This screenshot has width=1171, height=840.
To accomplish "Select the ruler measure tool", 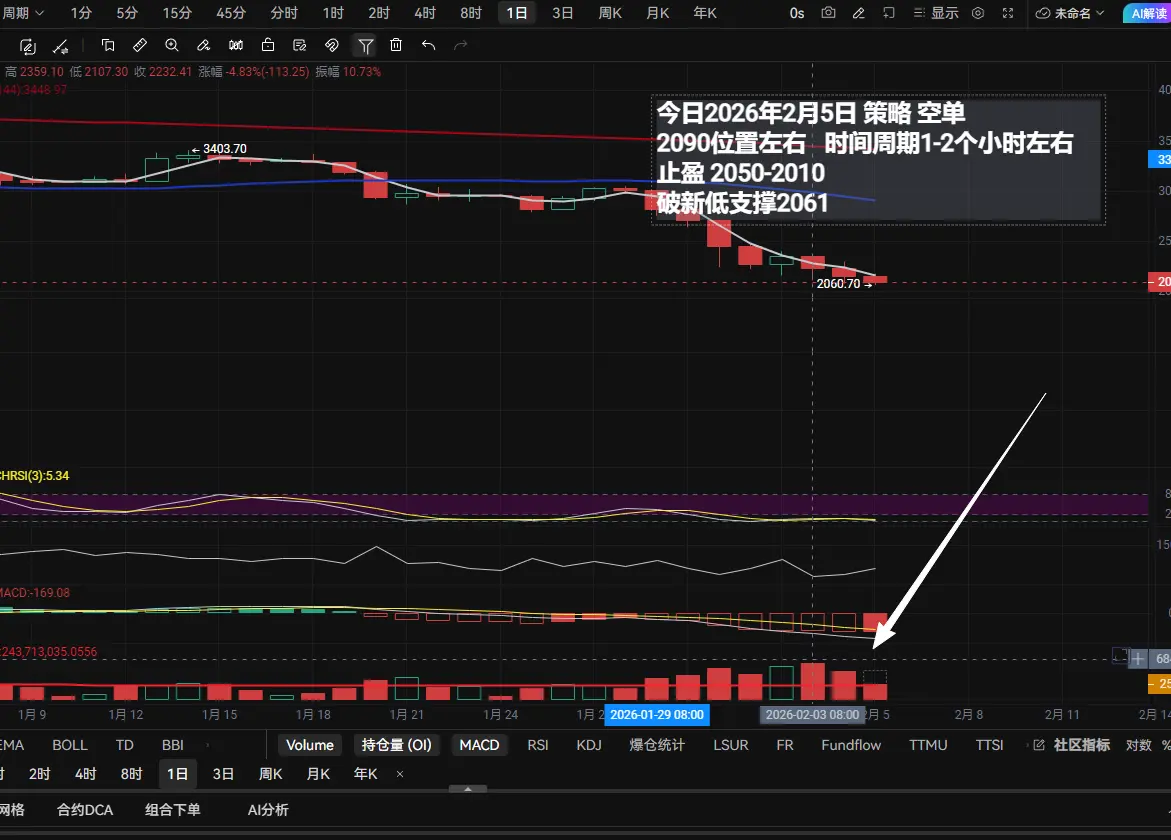I will pyautogui.click(x=140, y=46).
